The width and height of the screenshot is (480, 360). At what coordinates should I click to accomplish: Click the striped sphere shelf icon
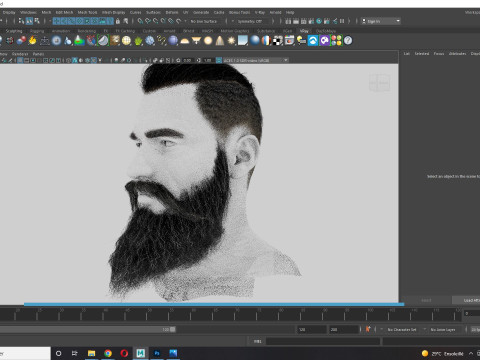pyautogui.click(x=266, y=41)
